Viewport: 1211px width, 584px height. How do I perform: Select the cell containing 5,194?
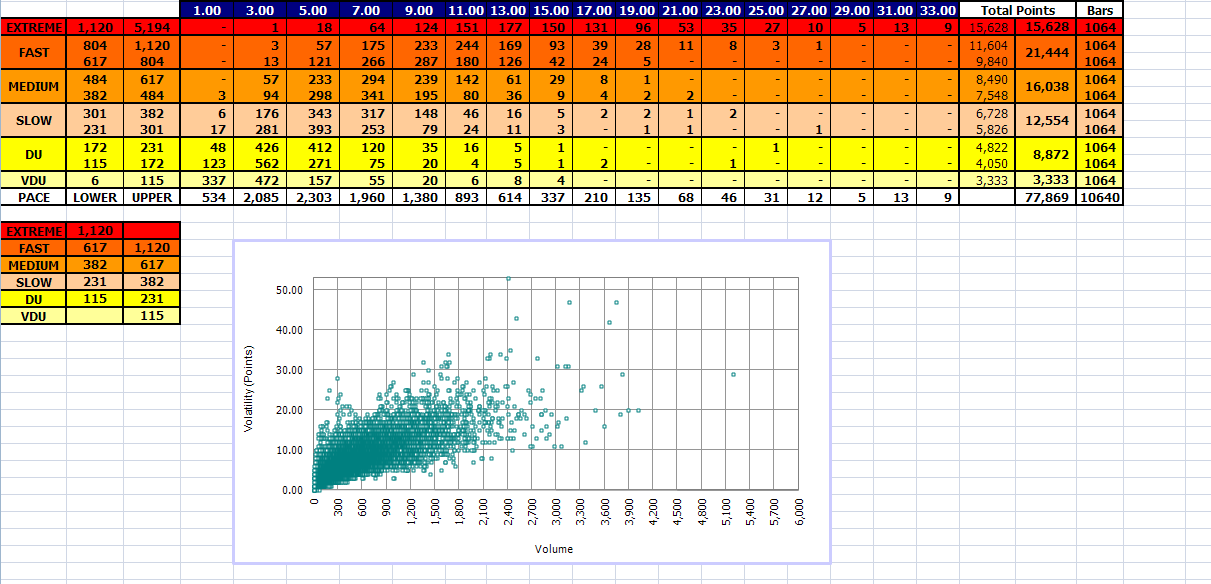[x=150, y=26]
